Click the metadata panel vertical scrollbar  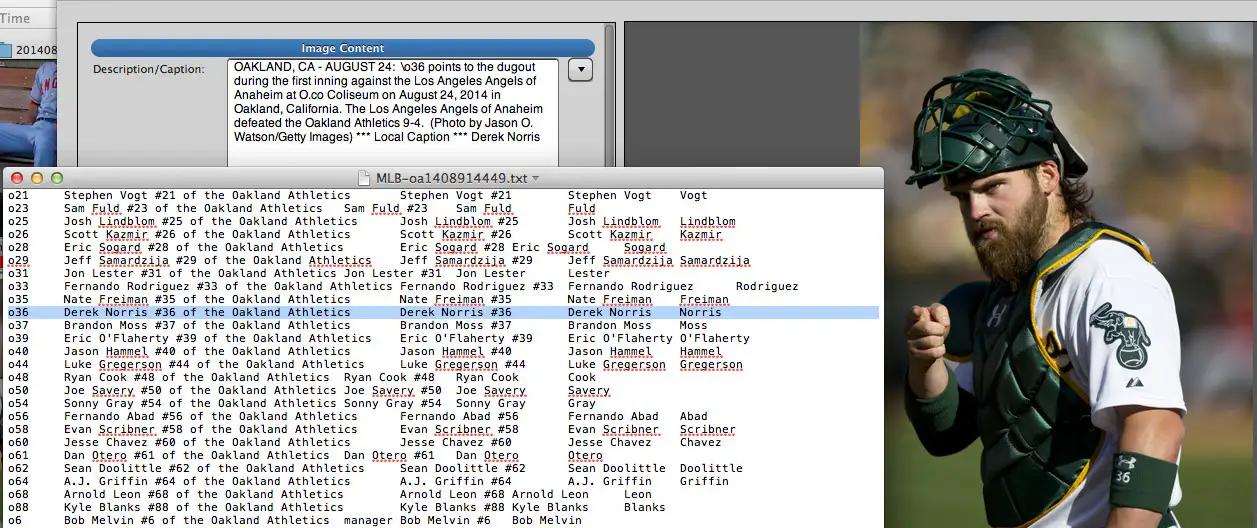[610, 95]
